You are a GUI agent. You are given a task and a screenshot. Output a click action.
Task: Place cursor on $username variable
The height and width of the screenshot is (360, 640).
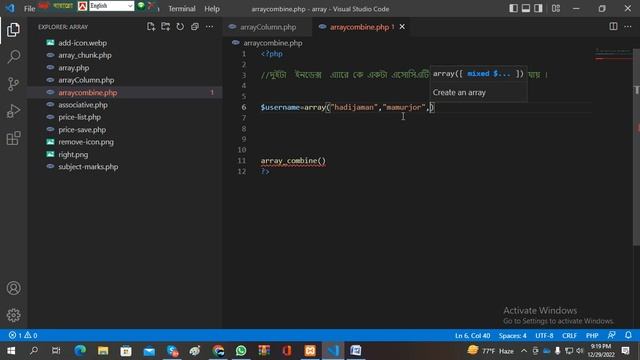click(x=280, y=107)
